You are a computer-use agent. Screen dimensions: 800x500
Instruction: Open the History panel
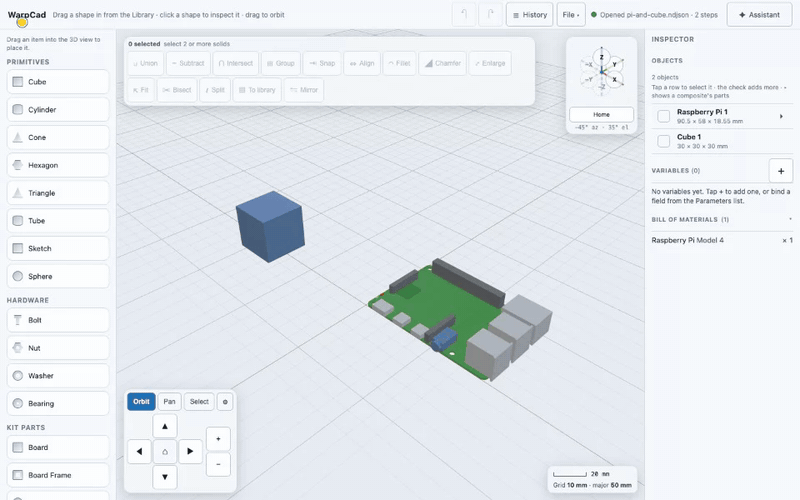click(530, 15)
